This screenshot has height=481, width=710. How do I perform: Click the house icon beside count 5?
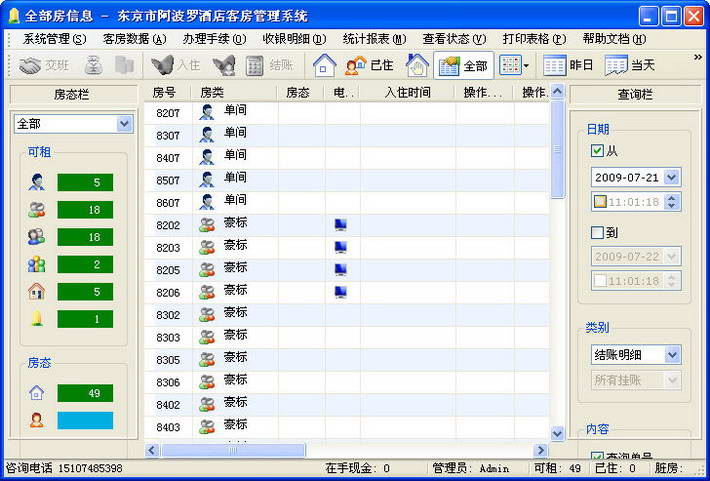[37, 292]
